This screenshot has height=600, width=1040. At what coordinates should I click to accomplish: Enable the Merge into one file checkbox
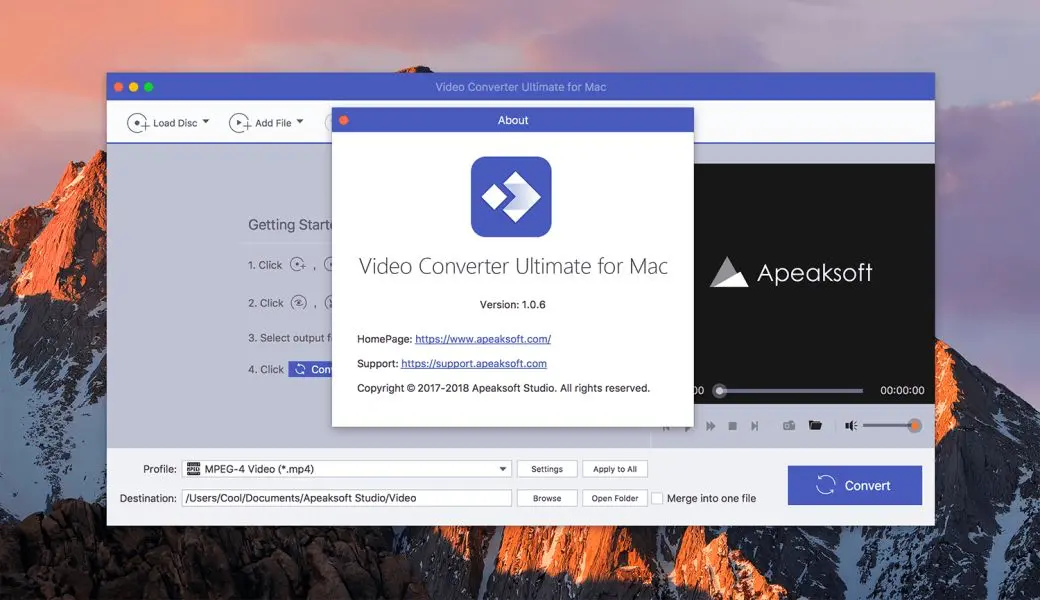click(657, 498)
